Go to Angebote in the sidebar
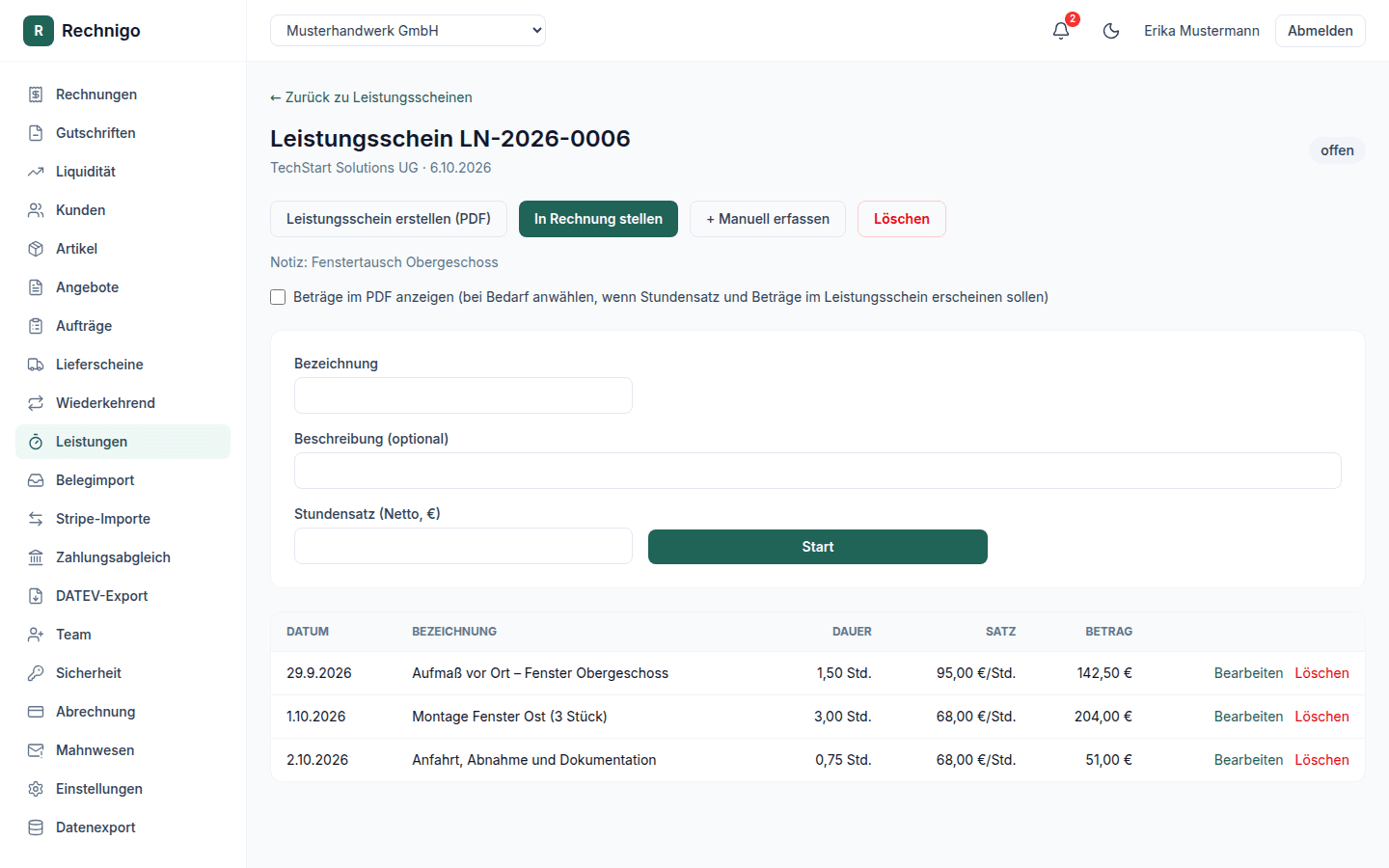1389x868 pixels. [x=123, y=287]
